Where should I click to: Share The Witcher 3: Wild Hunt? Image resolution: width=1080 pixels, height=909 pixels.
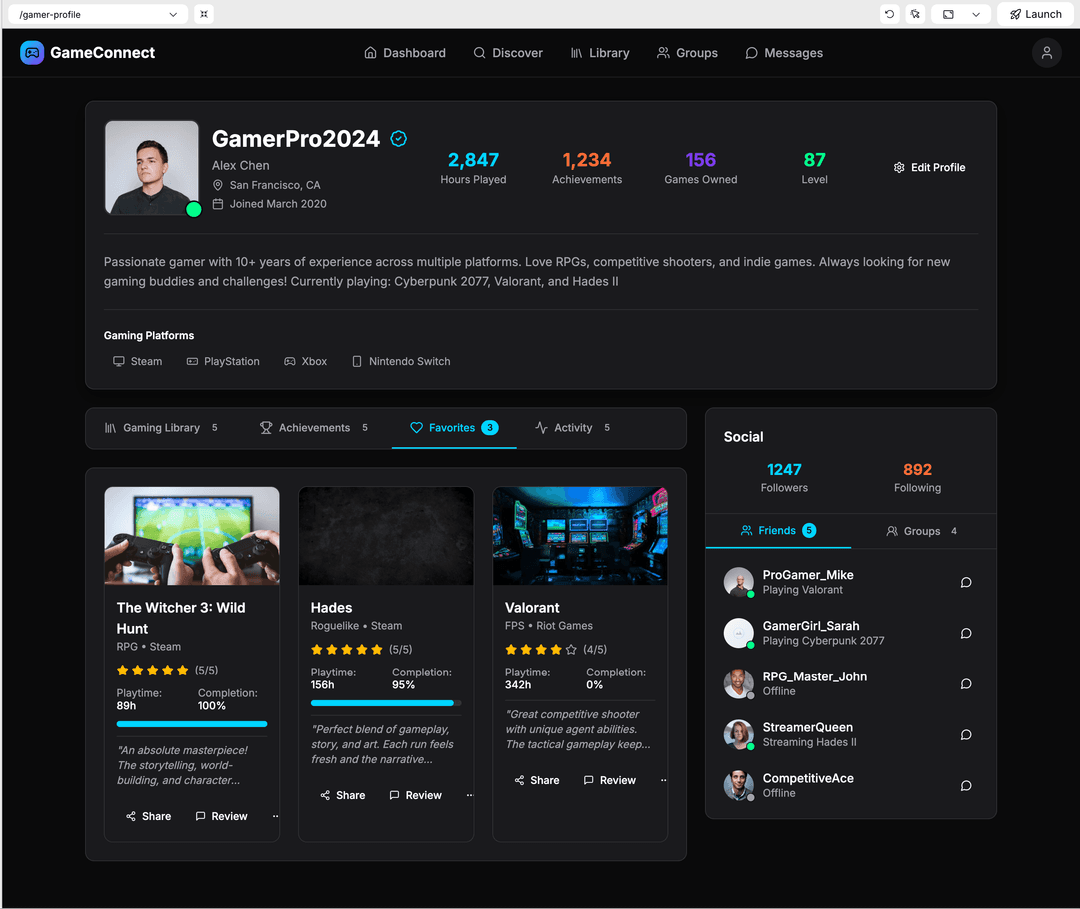click(148, 816)
